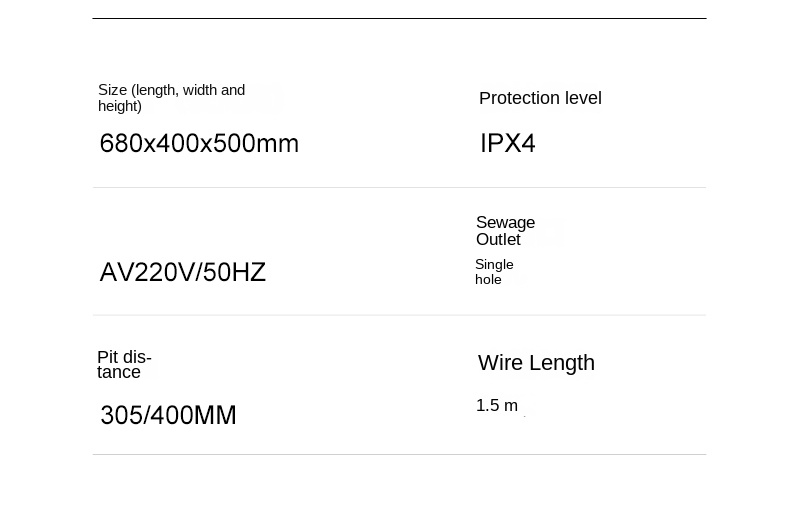Select the 305/400MM pit distance value
Image resolution: width=790 pixels, height=510 pixels.
pyautogui.click(x=168, y=415)
